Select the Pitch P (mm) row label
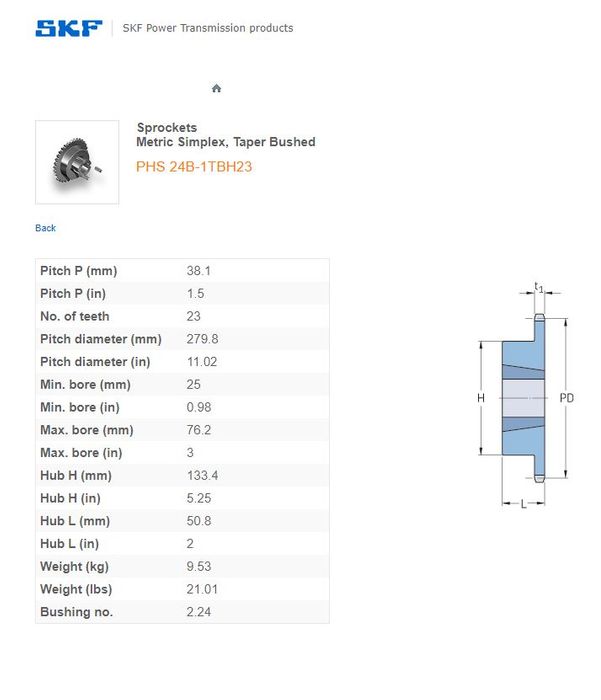This screenshot has width=601, height=700. coord(79,271)
